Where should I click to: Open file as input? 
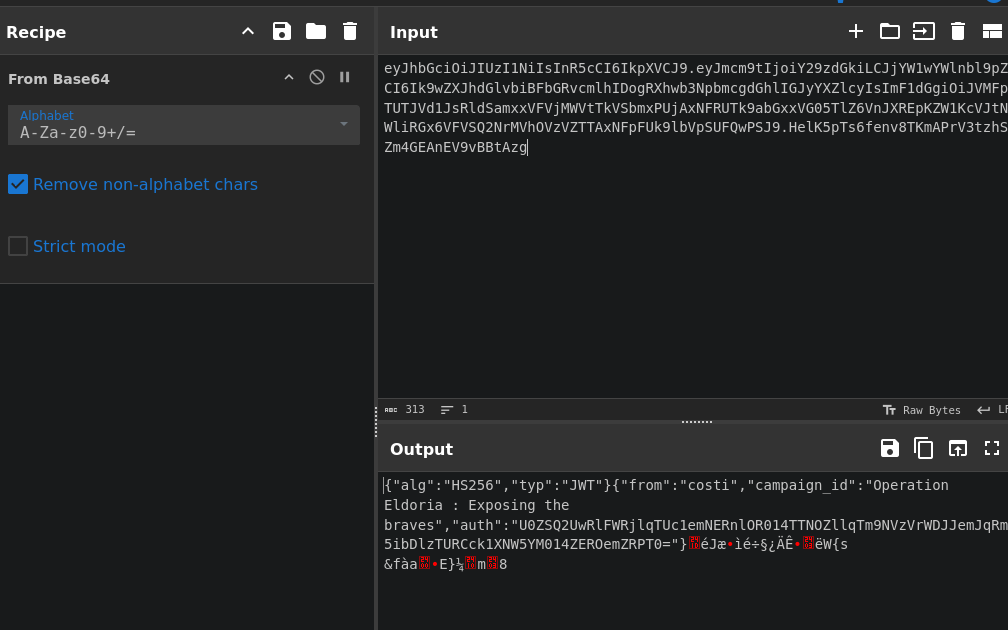click(924, 32)
